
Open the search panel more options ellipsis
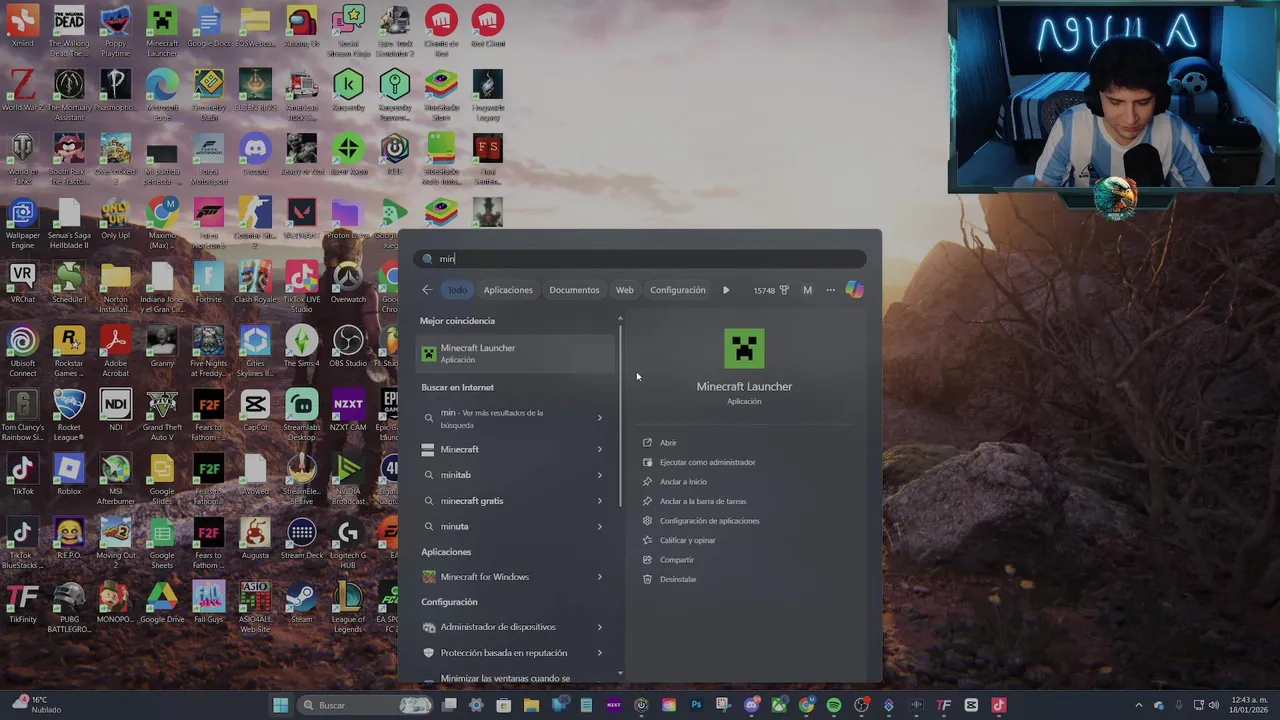point(830,290)
